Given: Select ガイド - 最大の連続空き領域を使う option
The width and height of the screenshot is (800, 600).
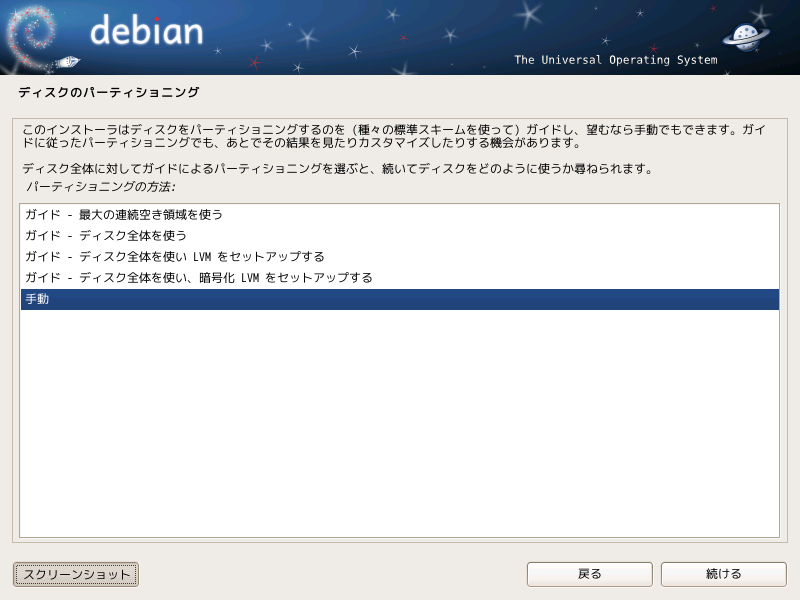Looking at the screenshot, I should tap(399, 215).
